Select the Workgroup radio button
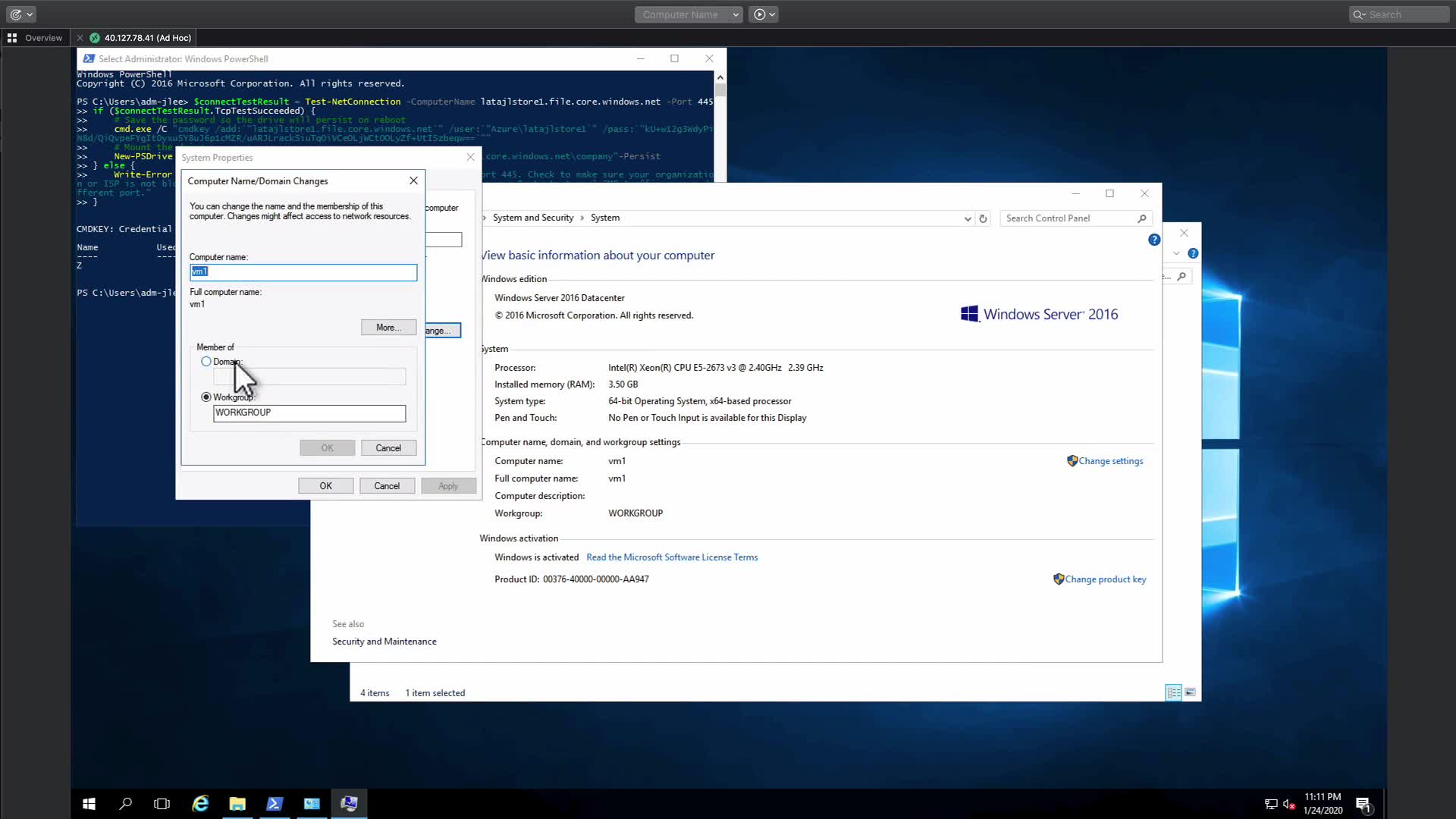 [x=206, y=397]
